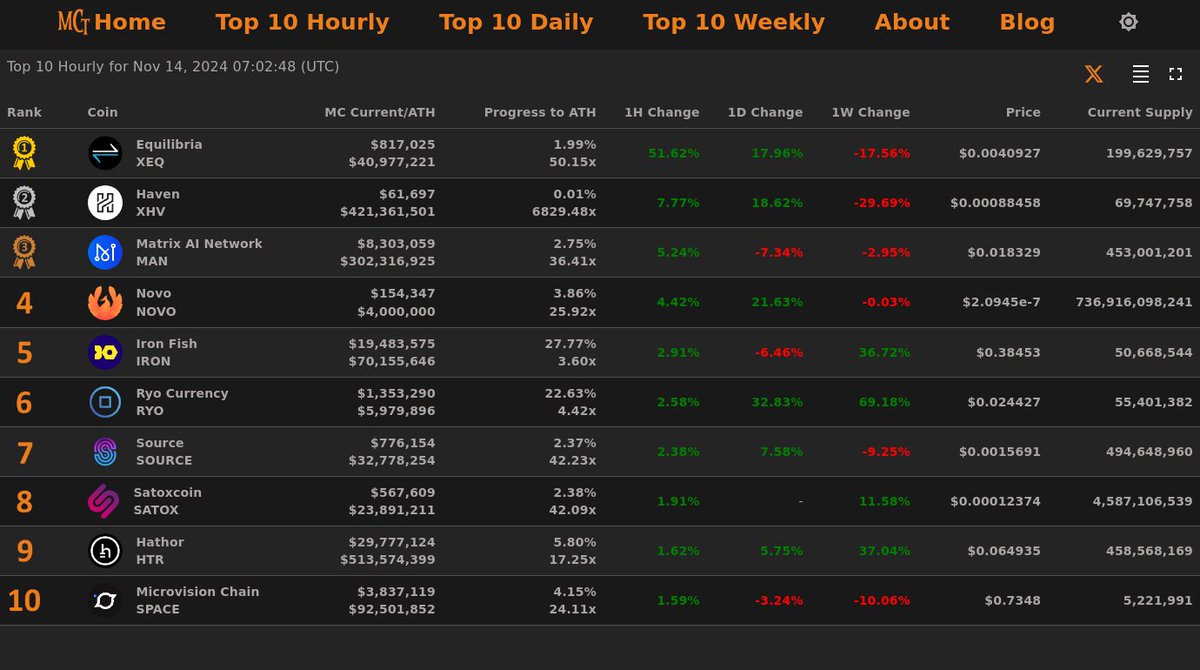Click the X (Twitter) share icon
The height and width of the screenshot is (670, 1200).
(1094, 74)
